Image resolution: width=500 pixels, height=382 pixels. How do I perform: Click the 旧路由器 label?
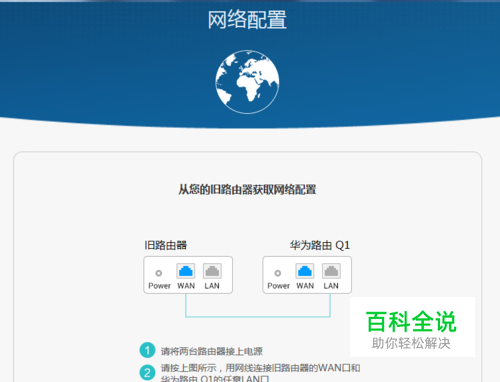pos(165,245)
